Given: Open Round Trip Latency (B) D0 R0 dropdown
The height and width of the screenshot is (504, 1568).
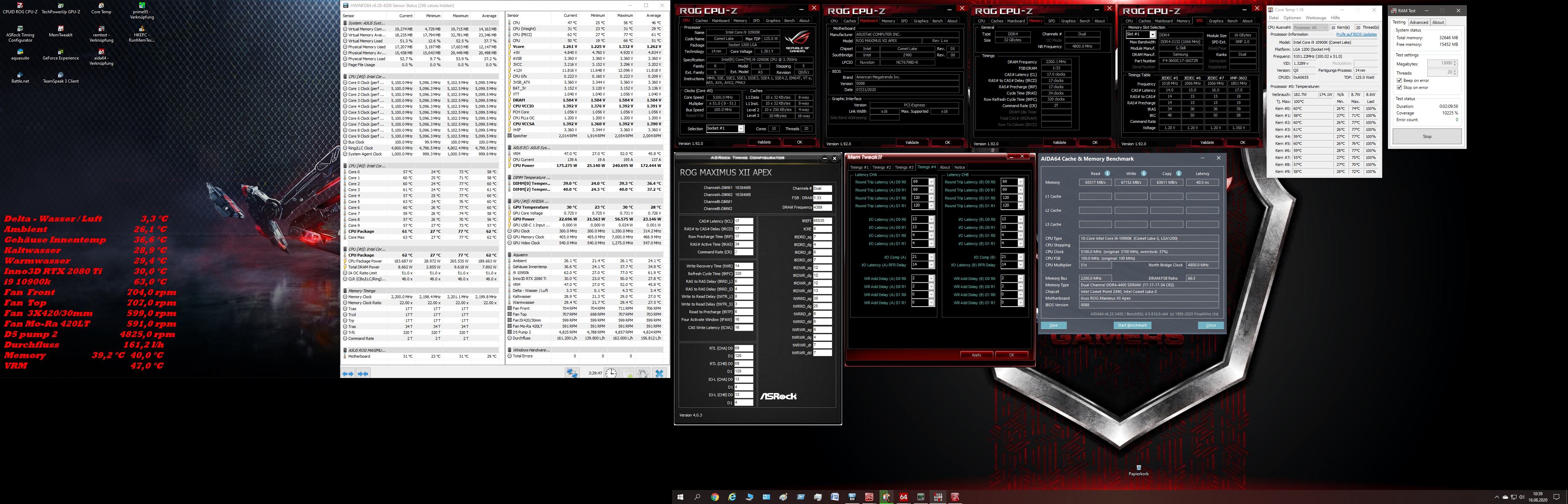Looking at the screenshot, I should click(1012, 182).
